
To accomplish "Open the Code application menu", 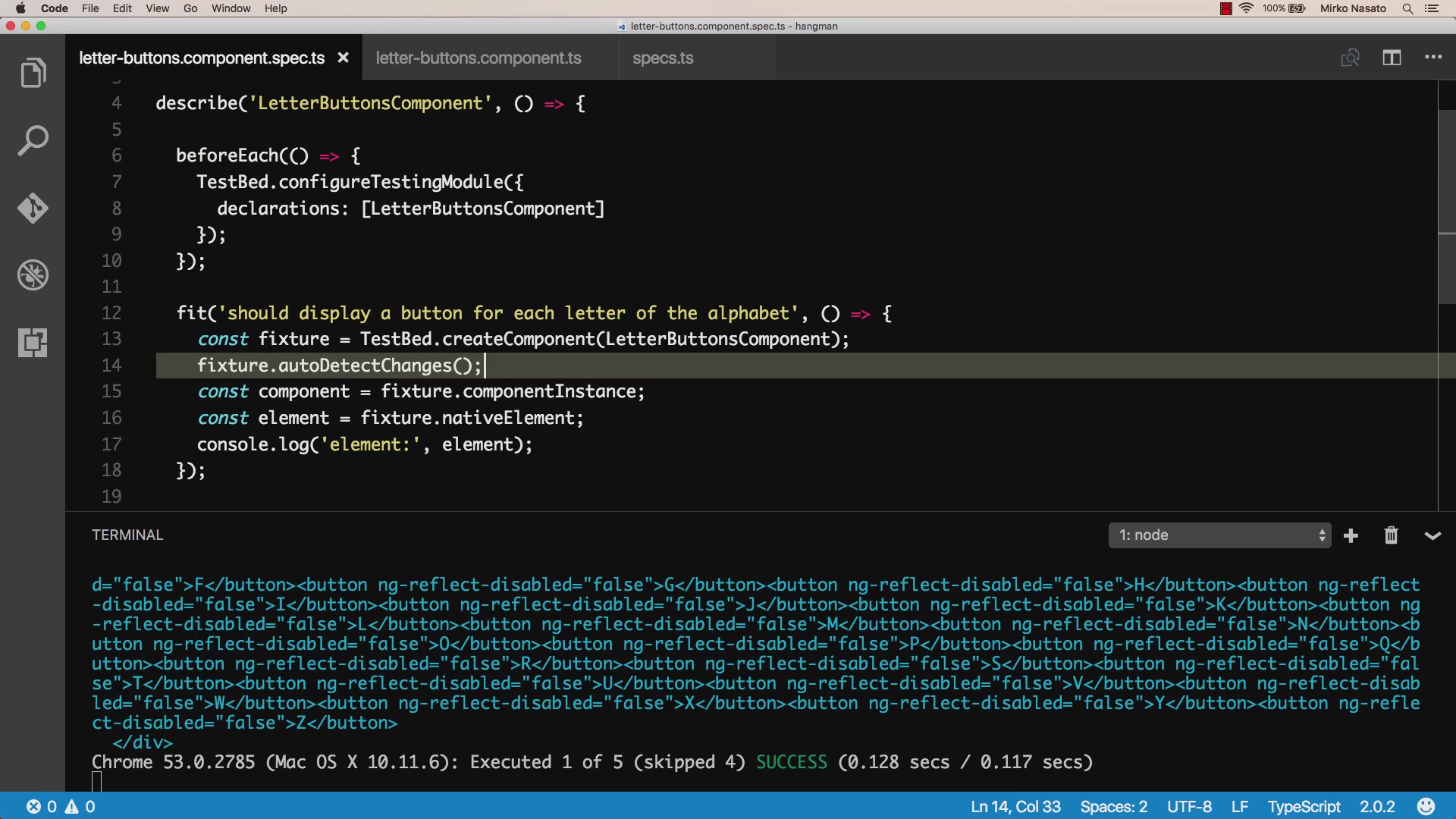I will click(x=54, y=8).
